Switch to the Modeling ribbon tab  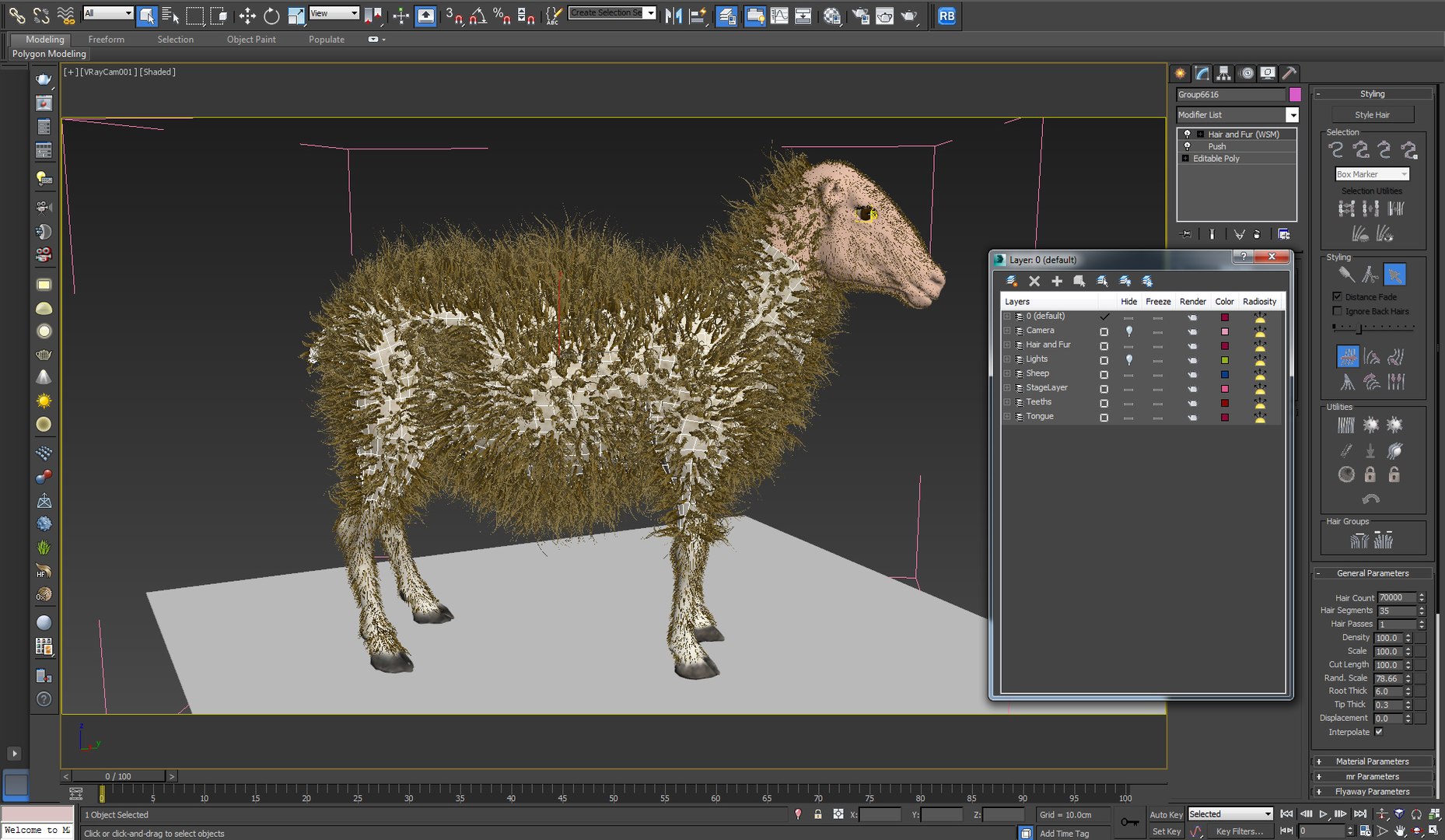[x=44, y=39]
